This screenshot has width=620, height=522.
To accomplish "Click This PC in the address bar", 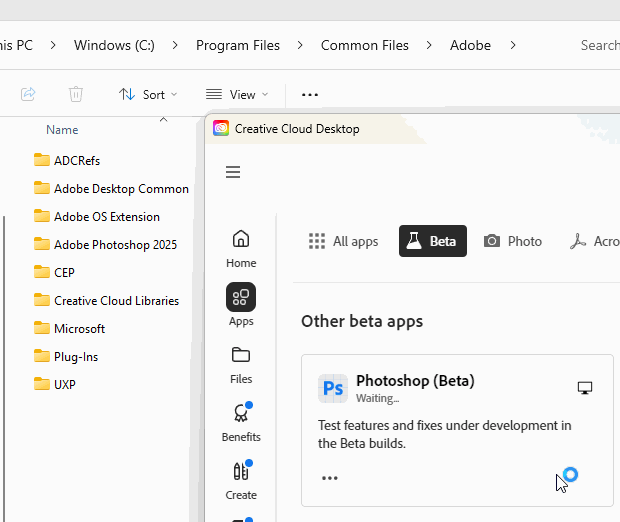I will coord(16,45).
